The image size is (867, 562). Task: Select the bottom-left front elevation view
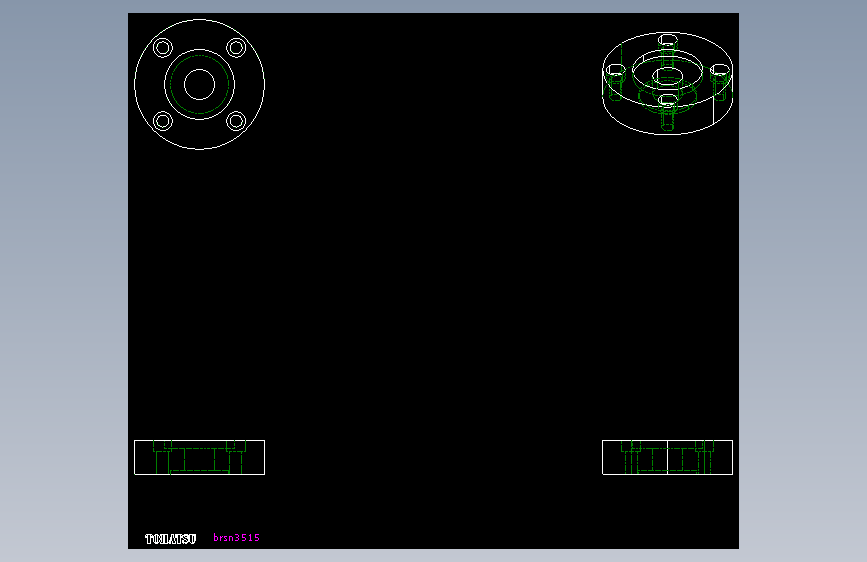200,457
